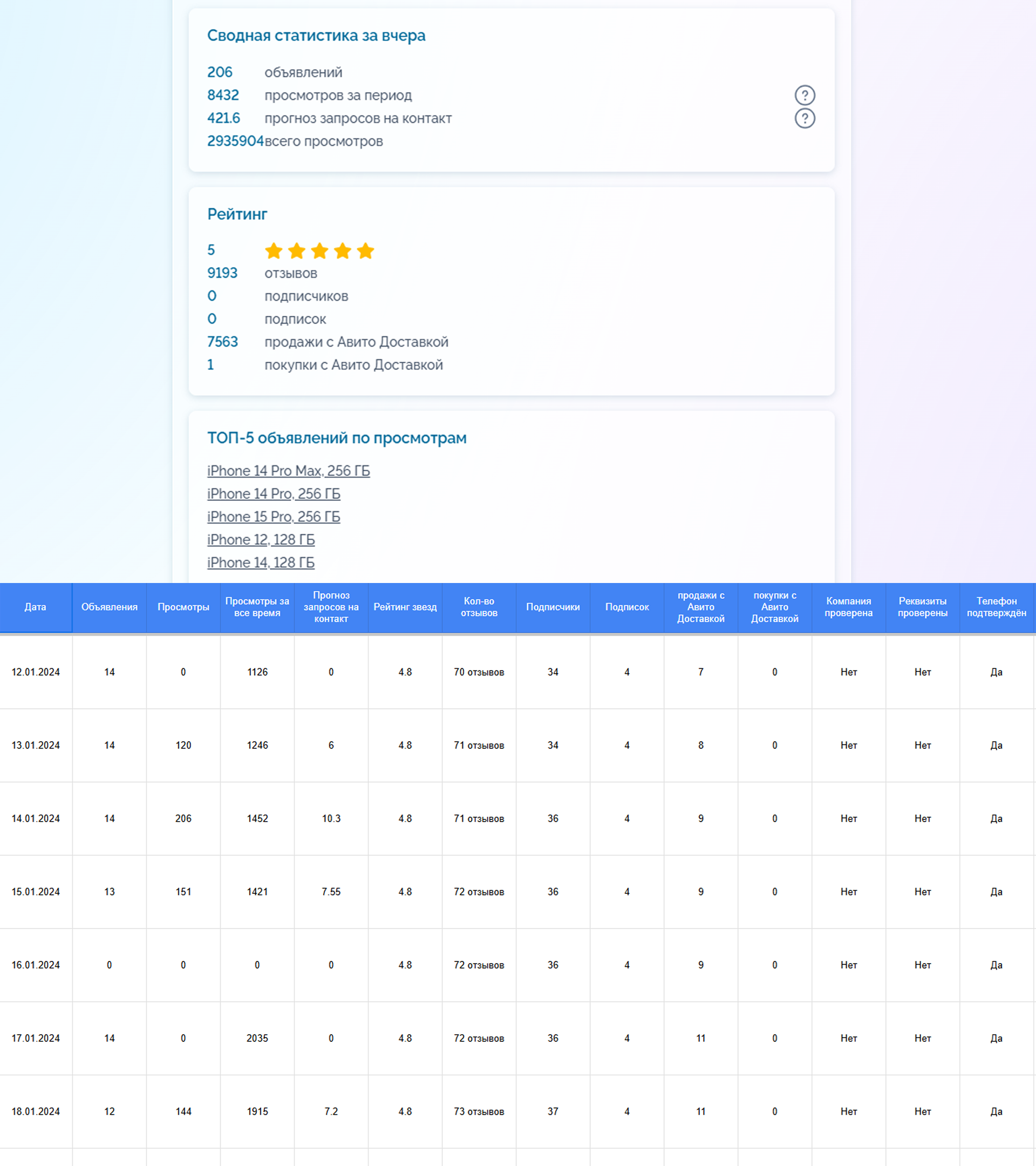Click help icon beside 'прогноз запросов на контакт'
This screenshot has width=1036, height=1166.
point(805,119)
